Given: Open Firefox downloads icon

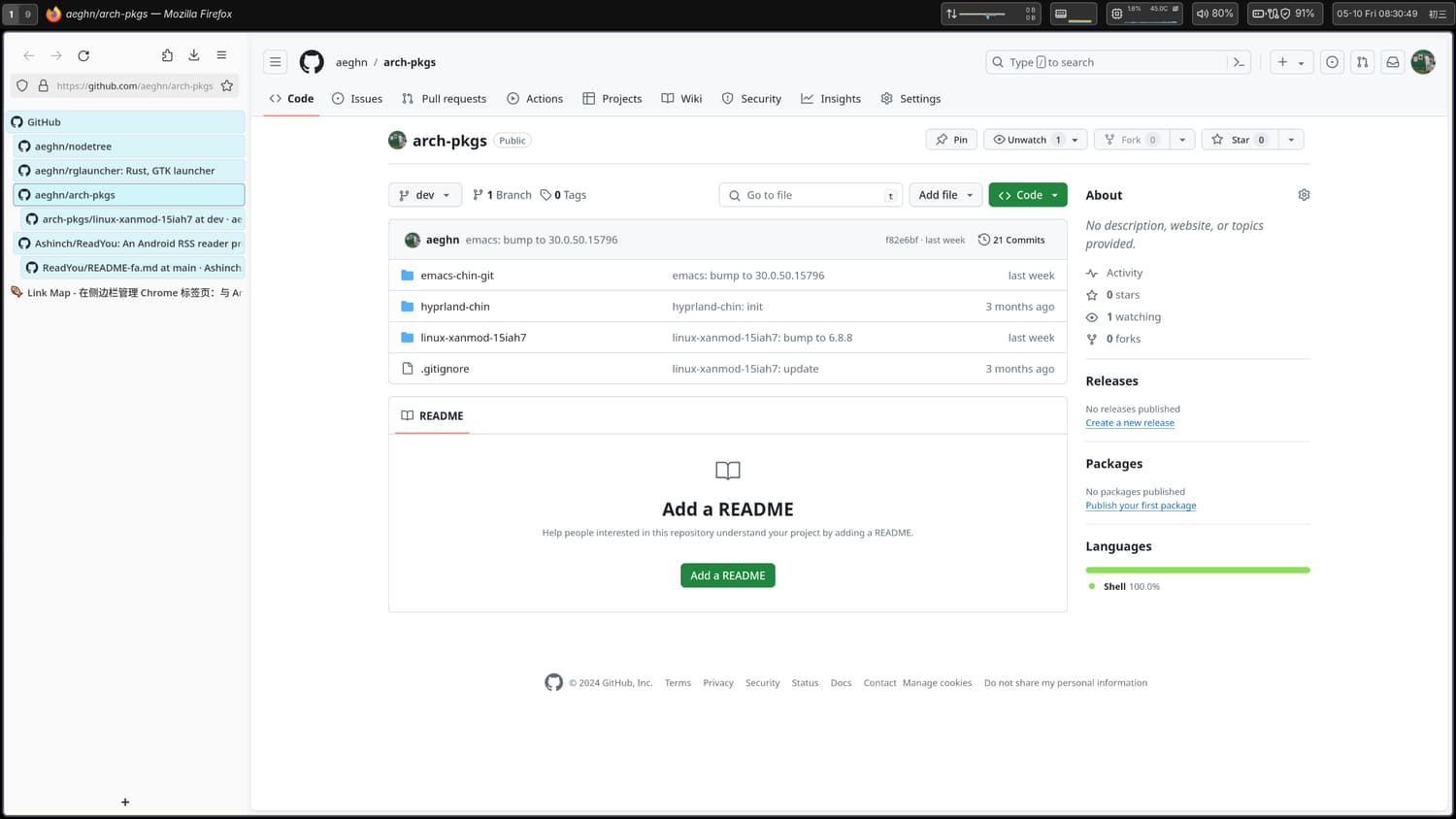Looking at the screenshot, I should (x=194, y=55).
